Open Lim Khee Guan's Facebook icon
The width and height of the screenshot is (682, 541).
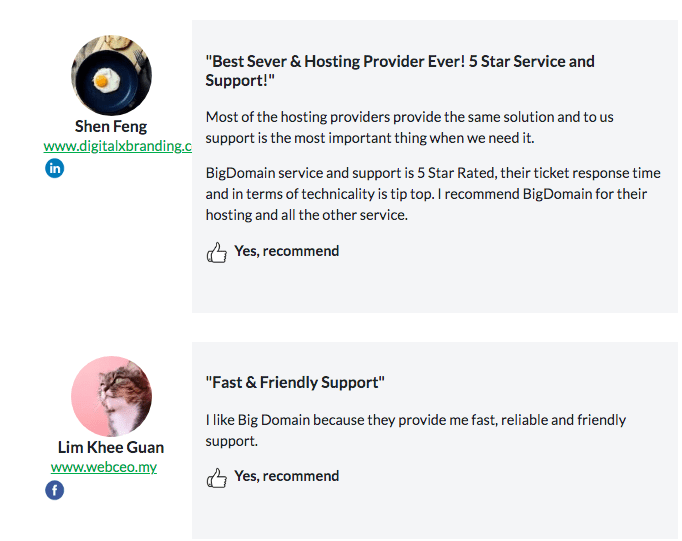coord(54,490)
